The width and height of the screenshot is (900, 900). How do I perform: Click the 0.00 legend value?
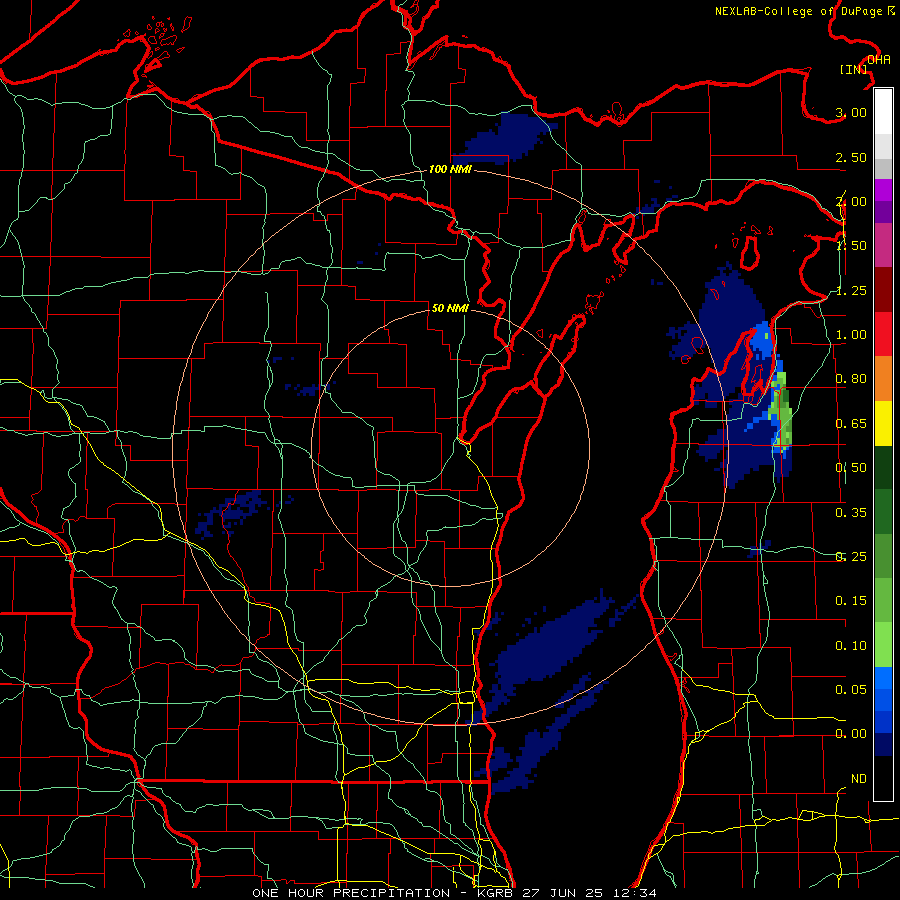(x=851, y=734)
